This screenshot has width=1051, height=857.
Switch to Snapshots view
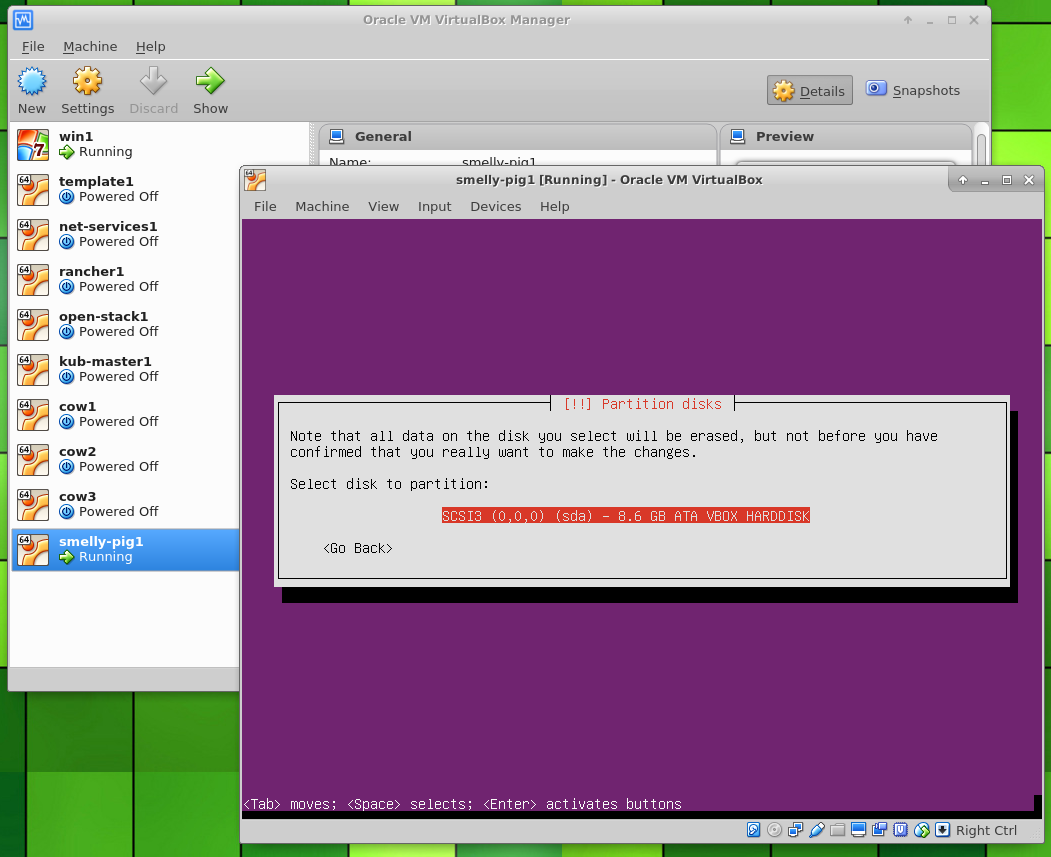click(913, 90)
